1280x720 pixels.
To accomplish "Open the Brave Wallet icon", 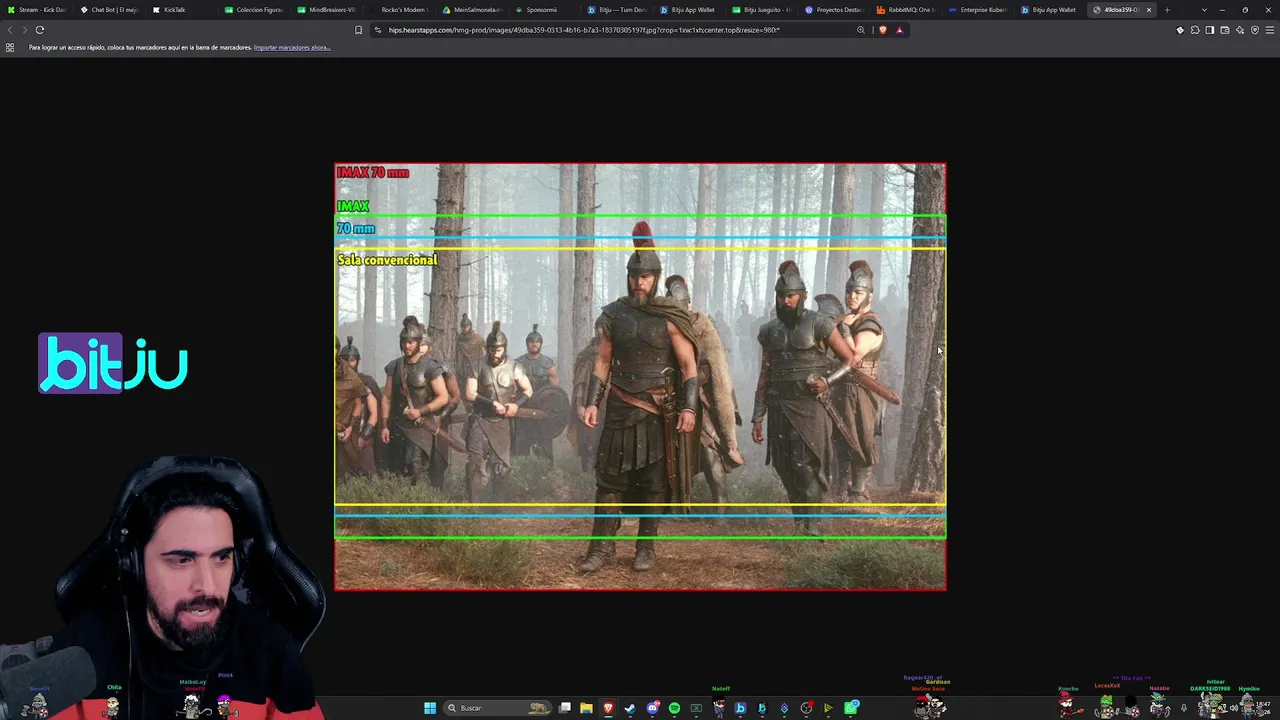I will pos(1225,30).
